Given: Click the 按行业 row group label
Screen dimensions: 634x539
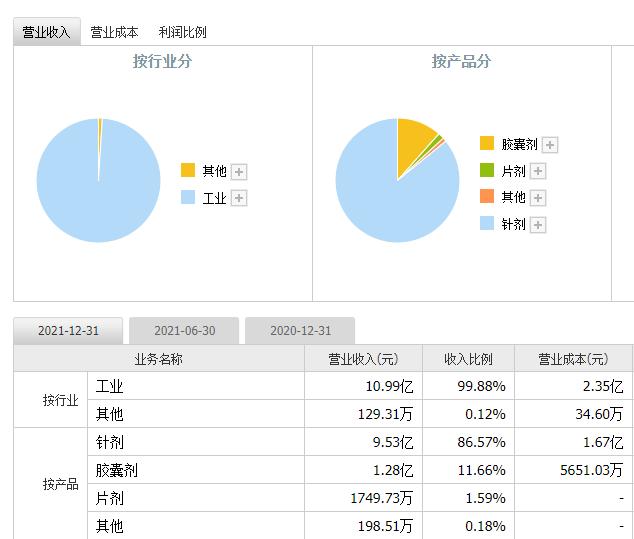Looking at the screenshot, I should coord(61,400).
